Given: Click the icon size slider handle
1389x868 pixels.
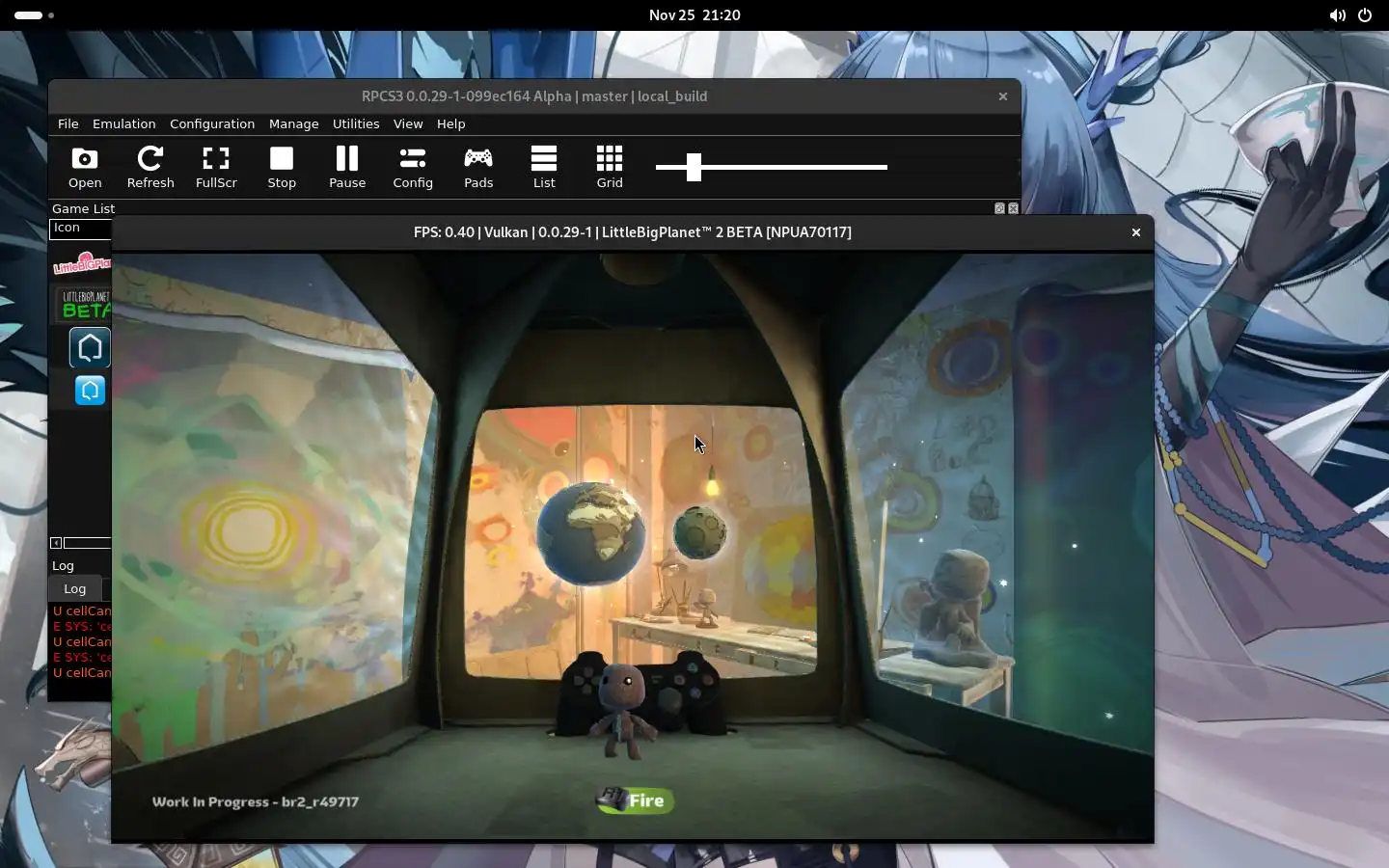Looking at the screenshot, I should point(694,167).
